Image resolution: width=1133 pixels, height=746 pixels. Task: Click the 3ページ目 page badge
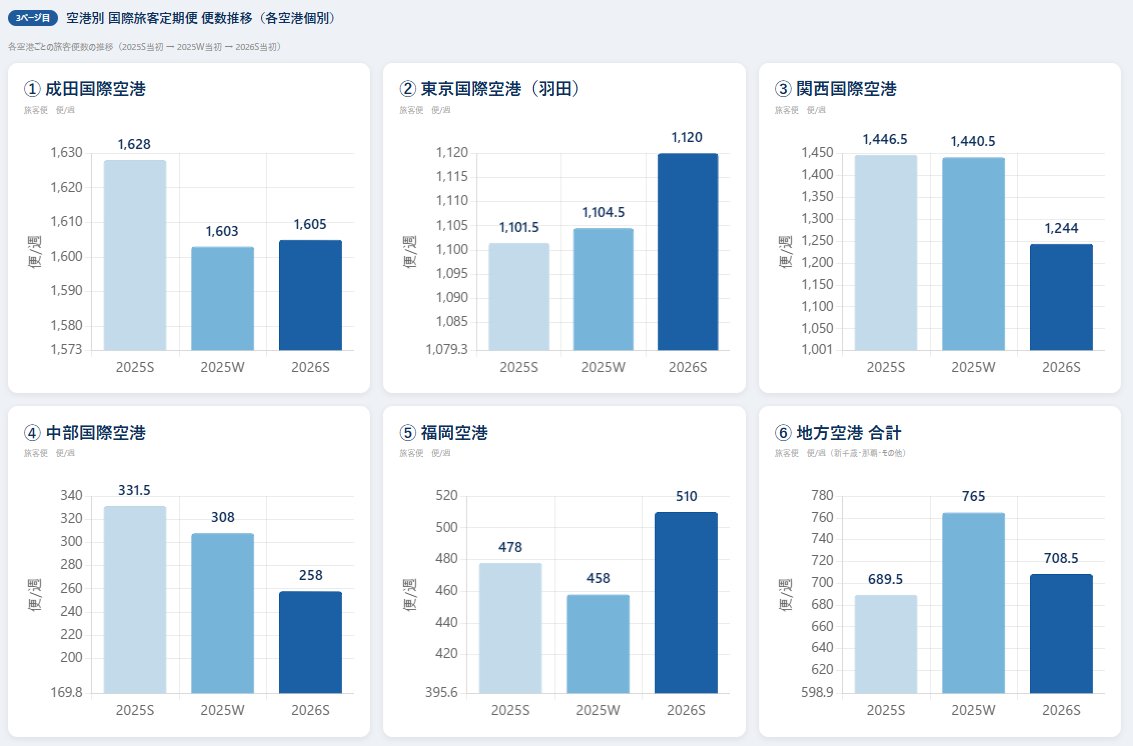33,18
